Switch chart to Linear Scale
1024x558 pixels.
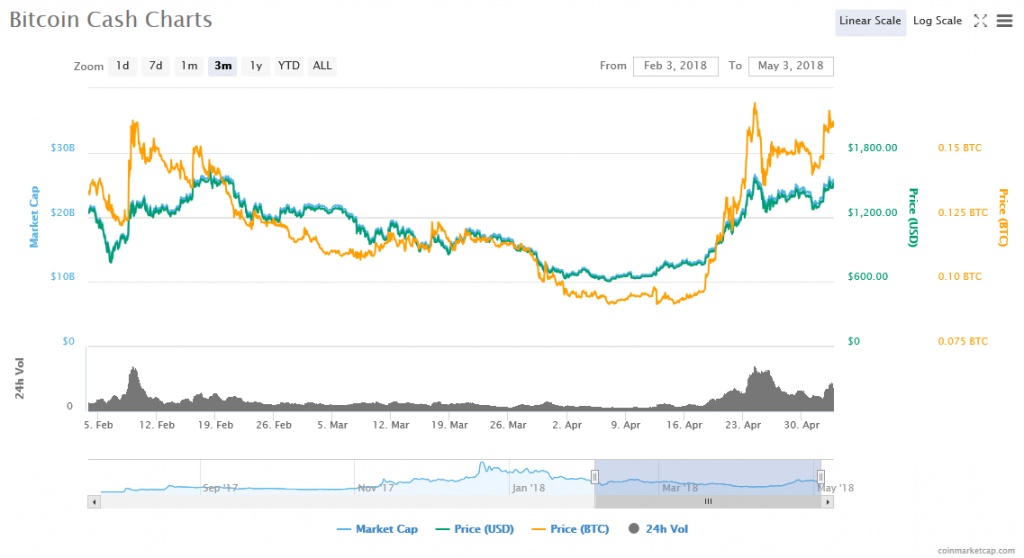pos(870,22)
